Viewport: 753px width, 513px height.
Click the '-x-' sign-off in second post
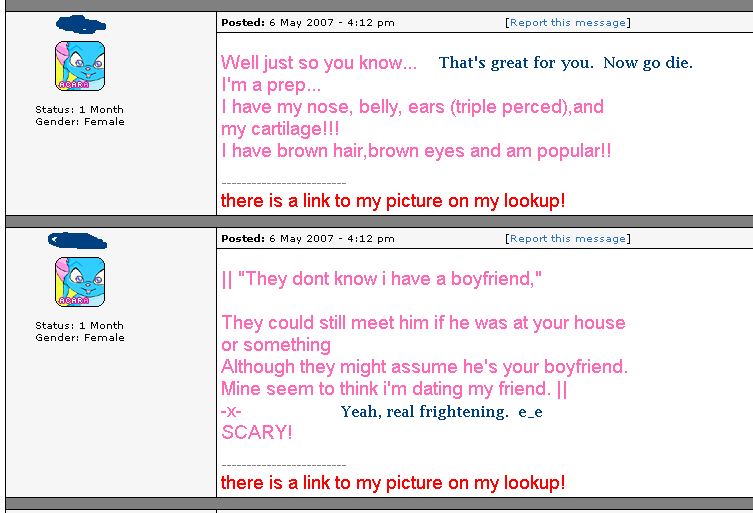click(231, 412)
